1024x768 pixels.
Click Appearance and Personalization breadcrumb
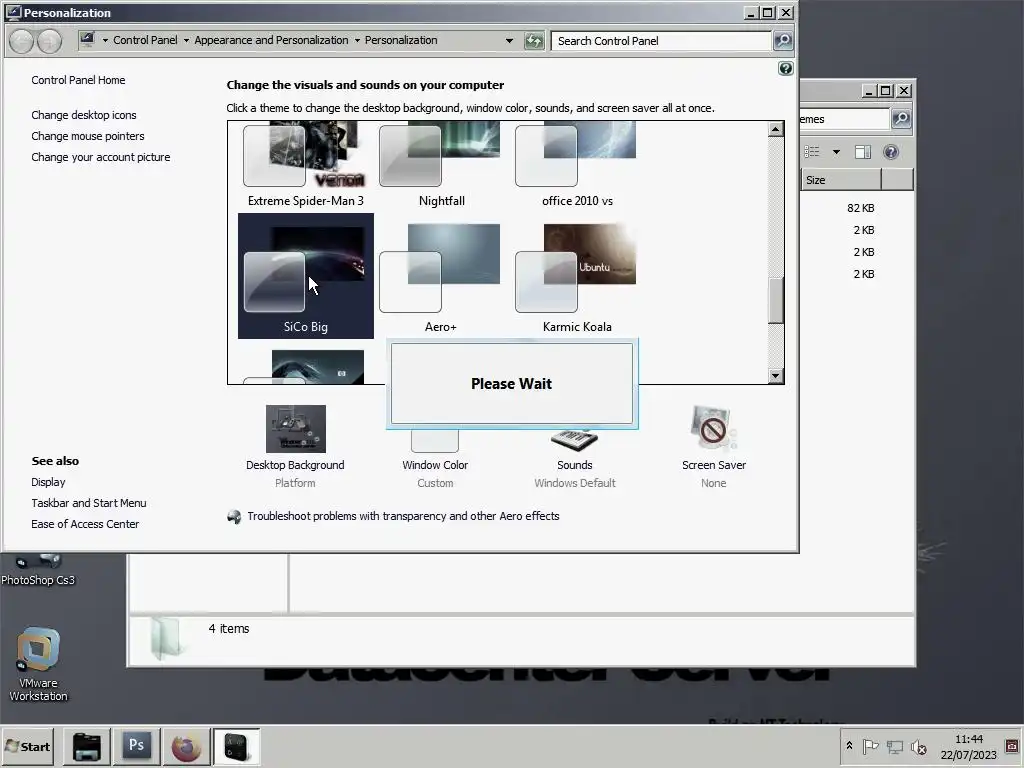(271, 40)
